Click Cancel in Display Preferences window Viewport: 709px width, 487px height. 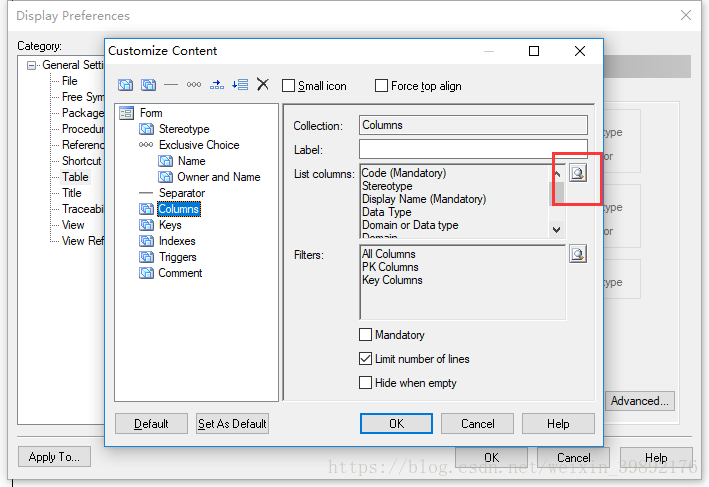[x=573, y=458]
